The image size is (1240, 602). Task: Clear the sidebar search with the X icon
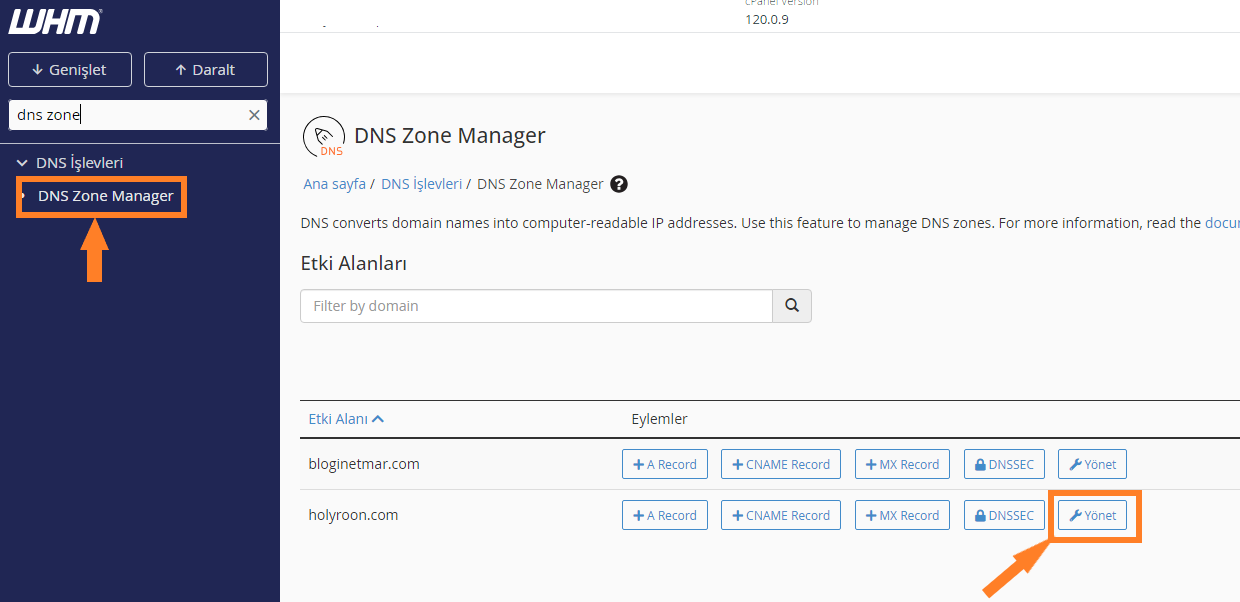(254, 115)
